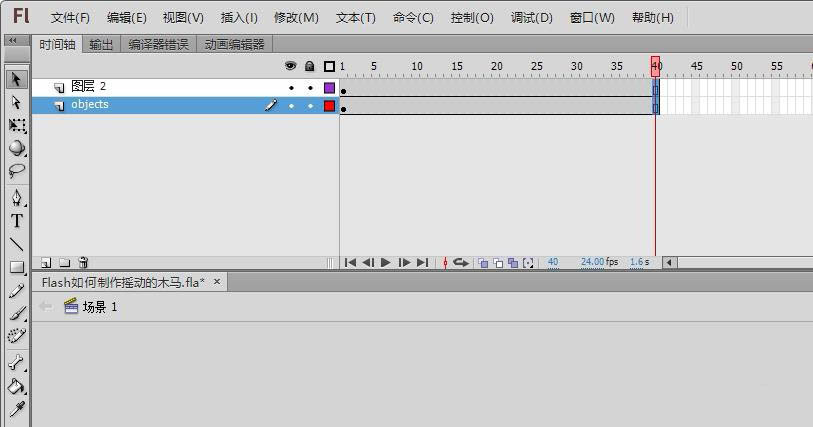The height and width of the screenshot is (427, 813).
Task: Toggle lock-all-layers padlock header icon
Action: pyautogui.click(x=310, y=66)
